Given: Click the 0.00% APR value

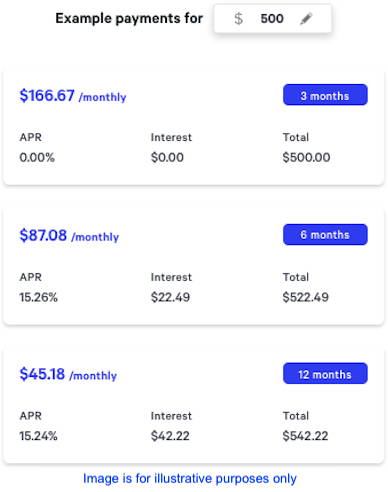Looking at the screenshot, I should tap(37, 157).
